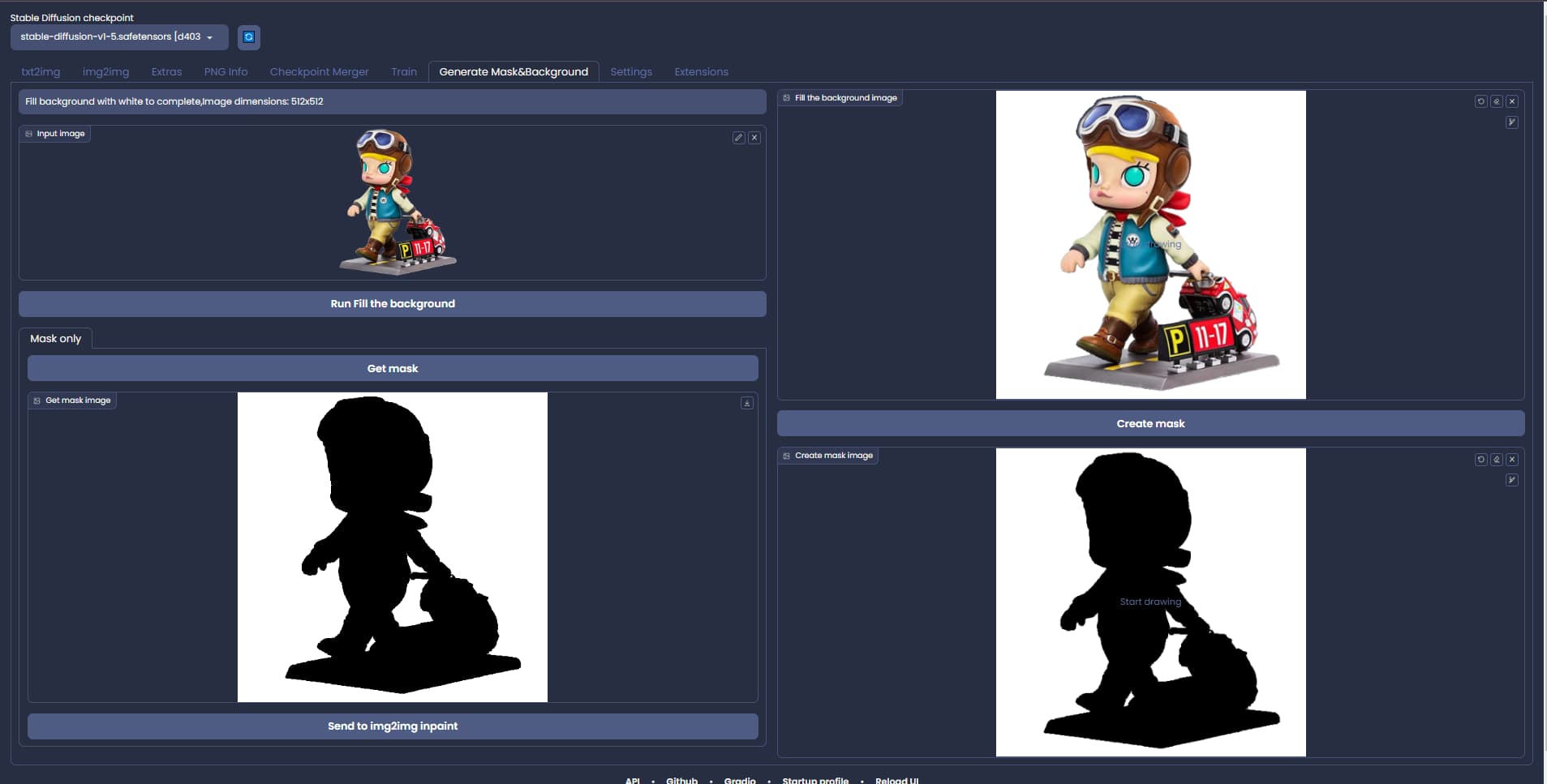Open the Extensions tab
1547x784 pixels.
[701, 71]
